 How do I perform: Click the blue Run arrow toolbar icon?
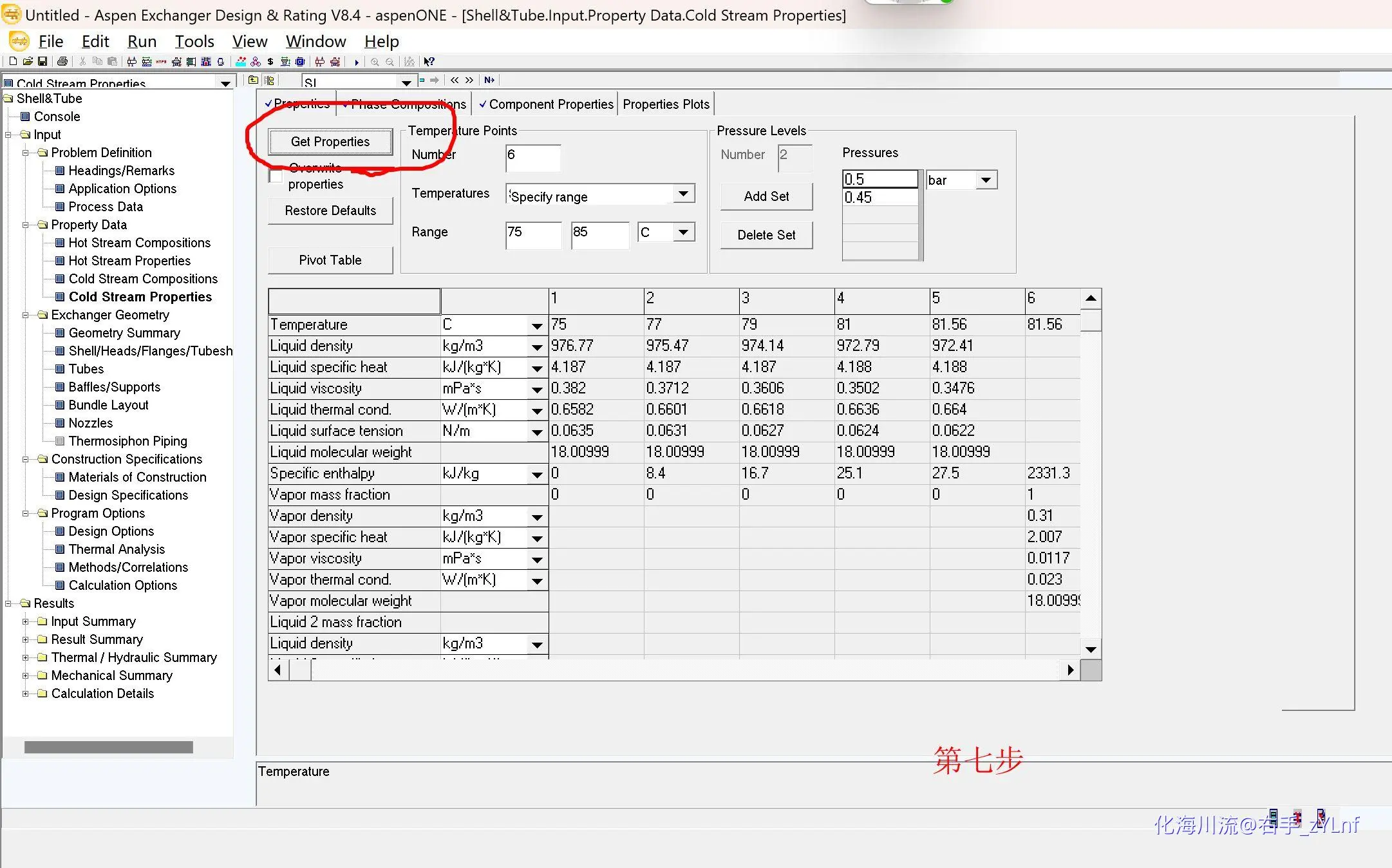click(357, 62)
